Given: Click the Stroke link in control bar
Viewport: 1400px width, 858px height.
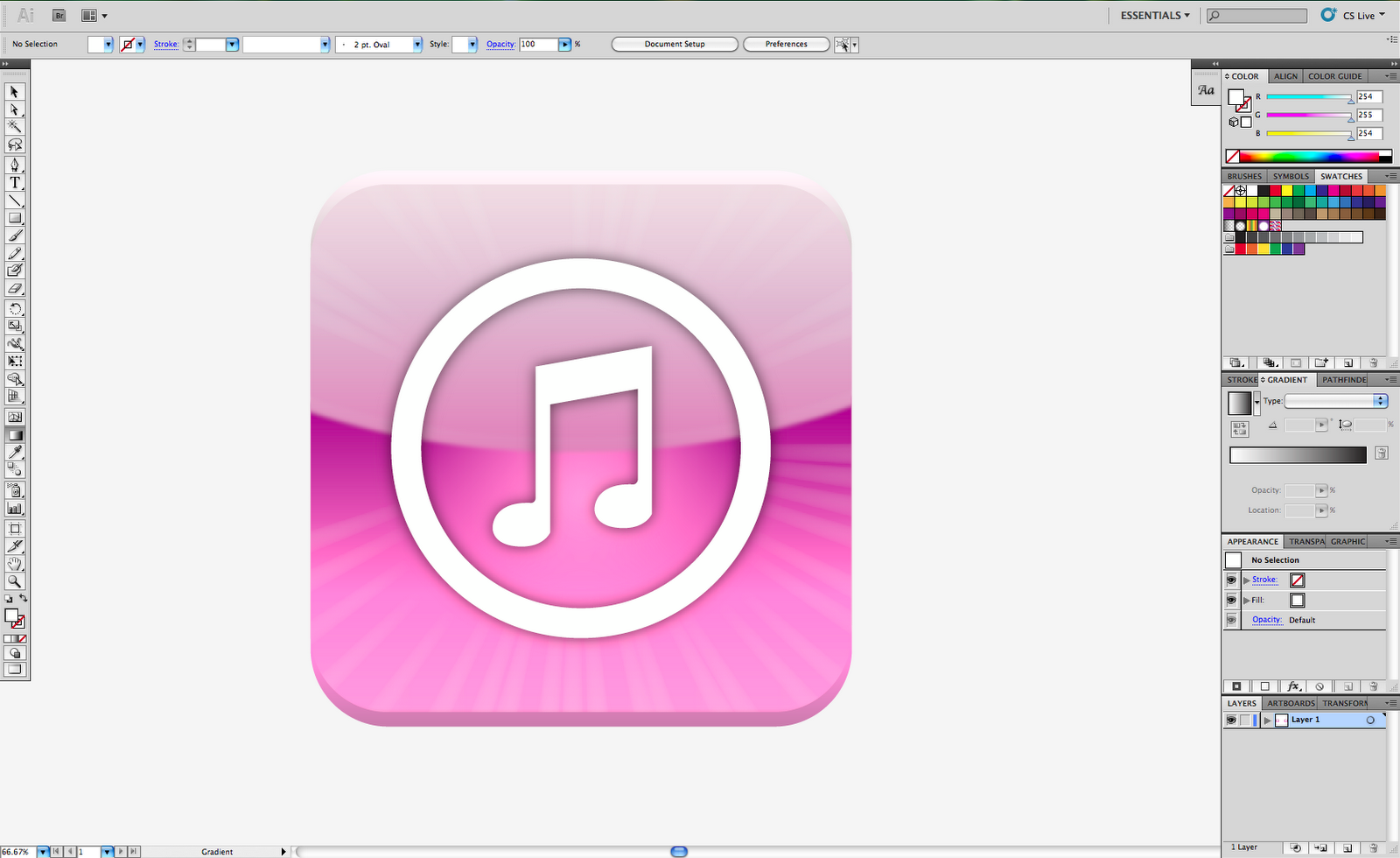Looking at the screenshot, I should tap(166, 44).
